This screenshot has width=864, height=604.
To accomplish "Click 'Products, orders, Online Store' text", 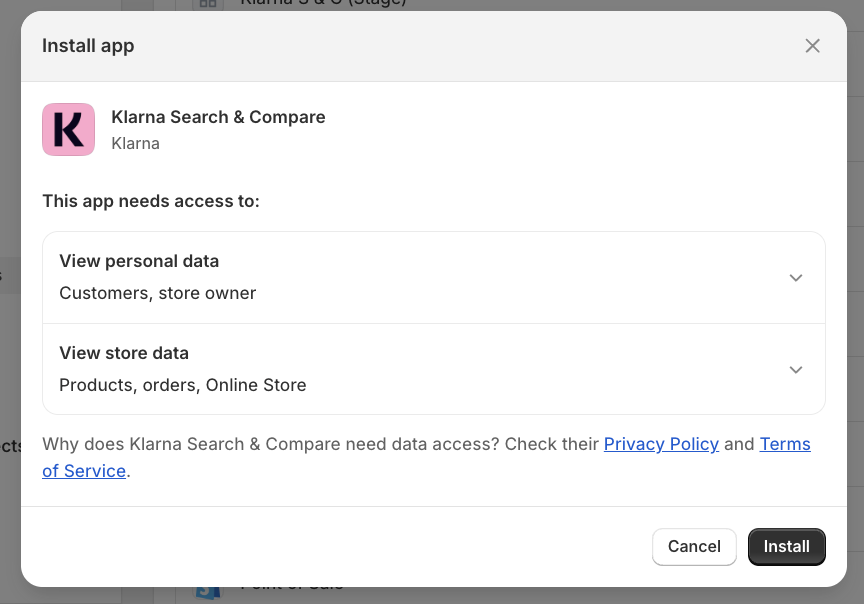I will click(x=182, y=385).
